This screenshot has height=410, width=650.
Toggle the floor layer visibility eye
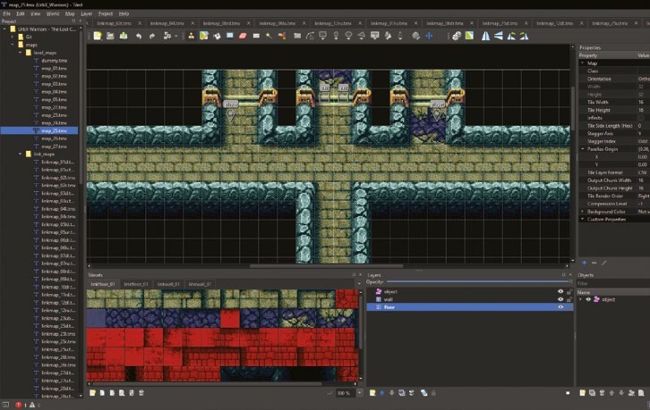[560, 307]
